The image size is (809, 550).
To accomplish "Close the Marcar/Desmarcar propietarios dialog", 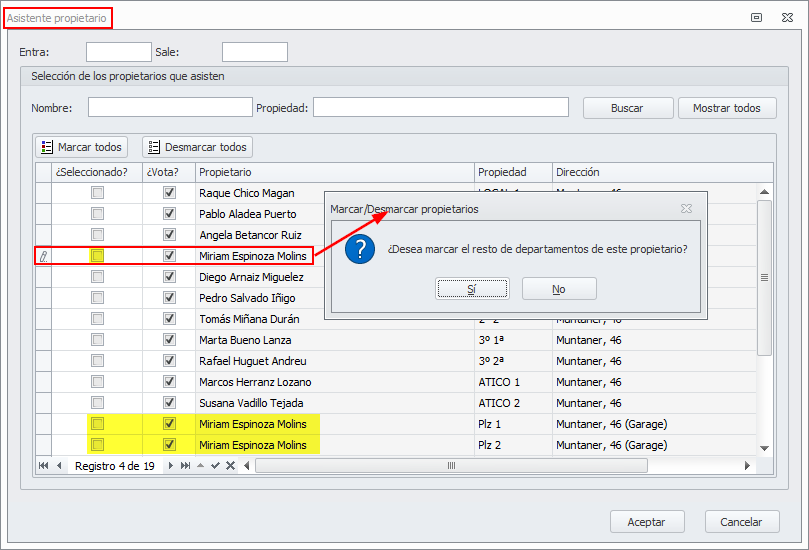I will point(686,209).
